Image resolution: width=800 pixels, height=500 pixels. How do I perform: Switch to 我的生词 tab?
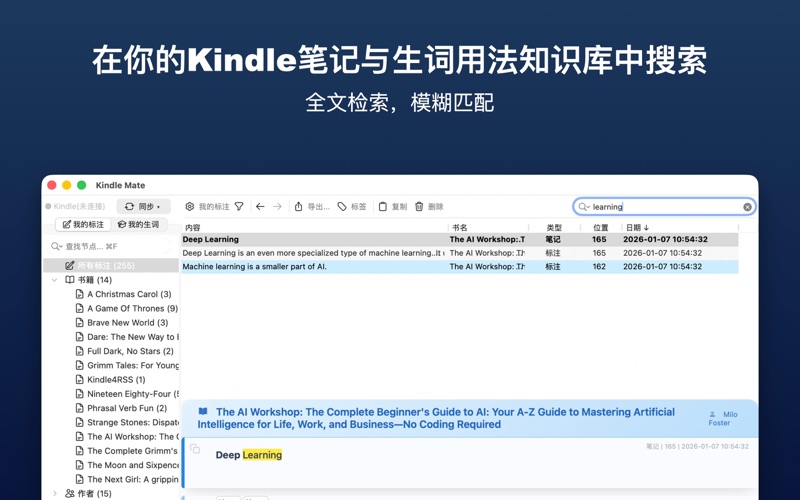click(x=139, y=224)
